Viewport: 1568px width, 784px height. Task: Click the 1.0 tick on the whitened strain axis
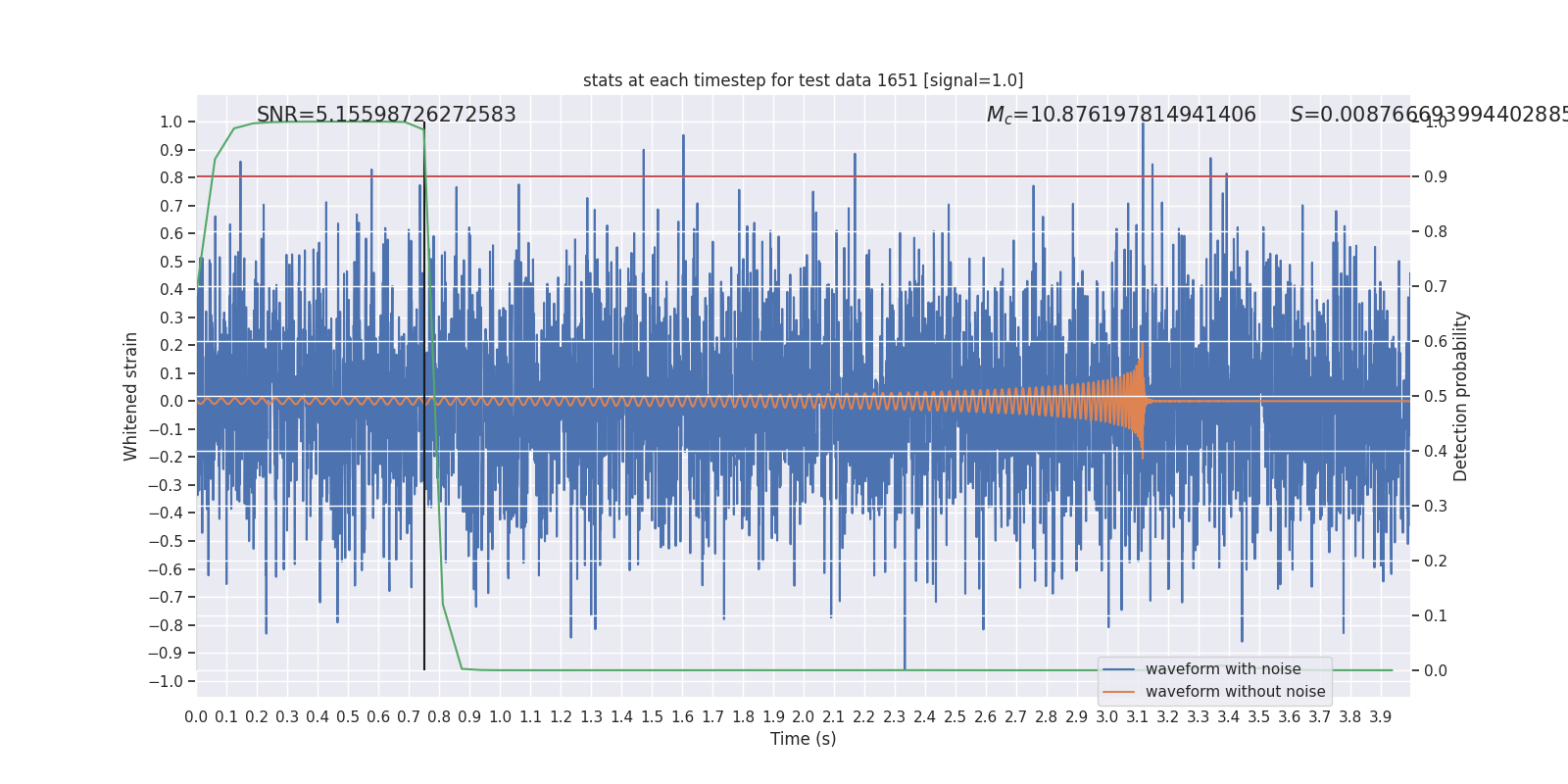pos(171,122)
